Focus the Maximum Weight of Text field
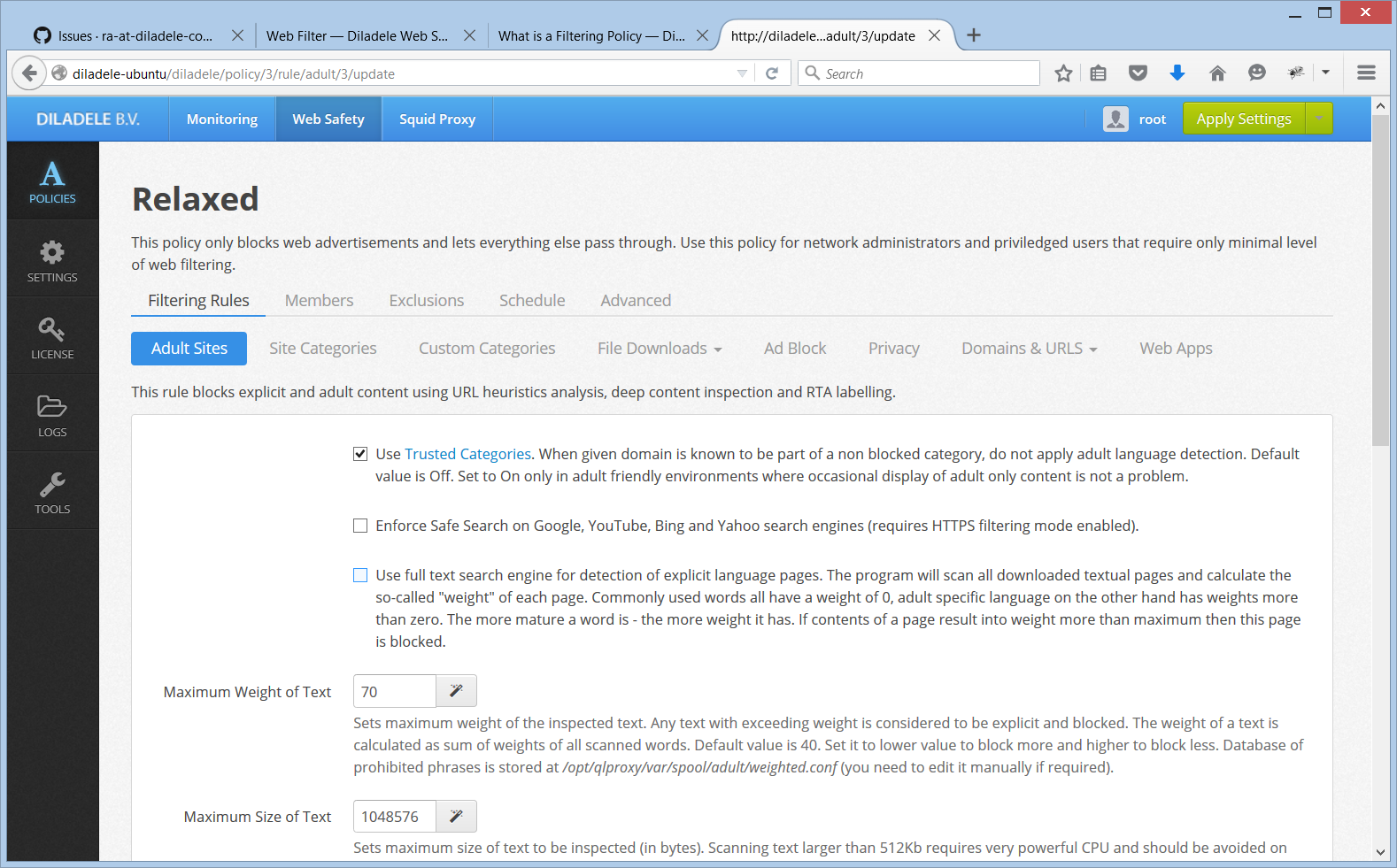The image size is (1397, 868). click(395, 691)
